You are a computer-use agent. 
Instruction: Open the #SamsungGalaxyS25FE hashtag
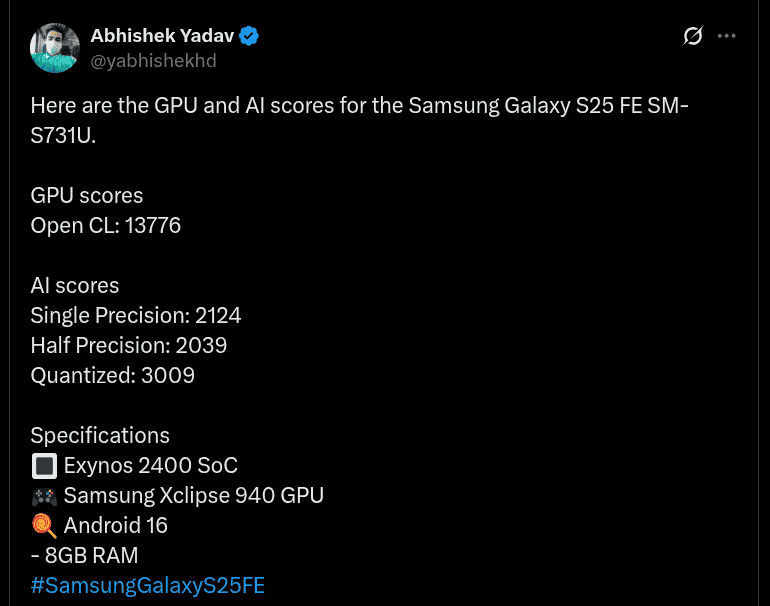point(148,585)
